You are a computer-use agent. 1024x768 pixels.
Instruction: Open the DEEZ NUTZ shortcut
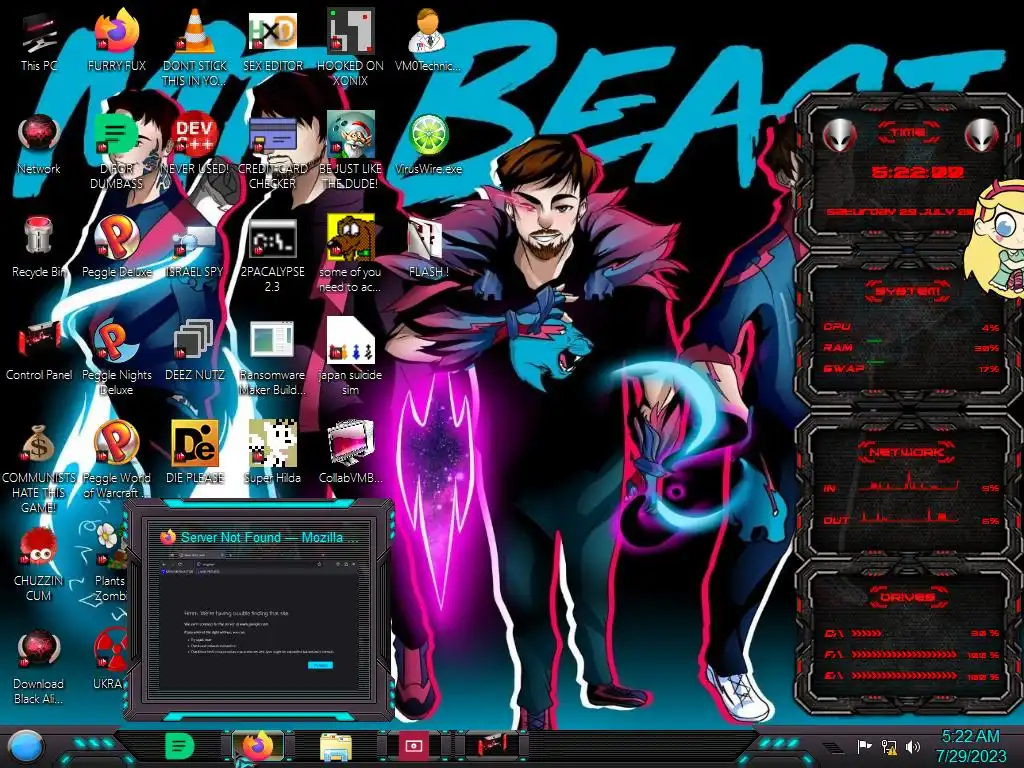[x=195, y=351]
